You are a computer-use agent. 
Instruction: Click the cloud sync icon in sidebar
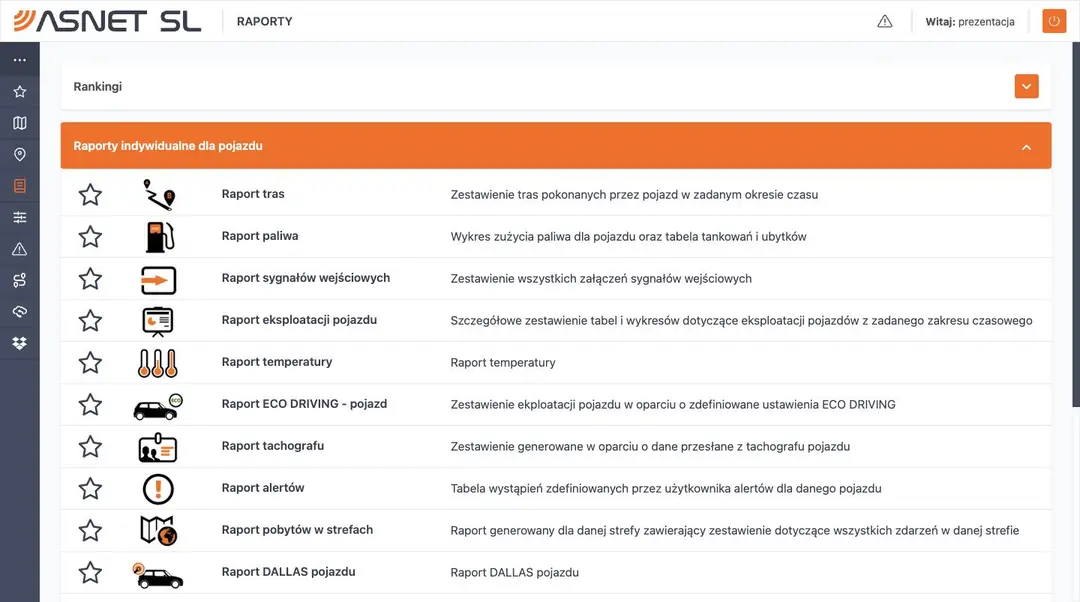19,312
